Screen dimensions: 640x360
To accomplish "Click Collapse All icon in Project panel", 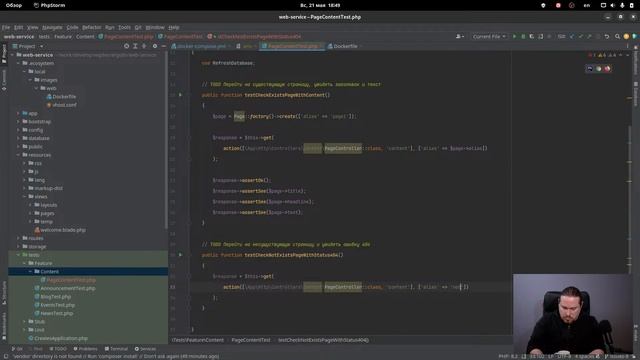I will [144, 47].
